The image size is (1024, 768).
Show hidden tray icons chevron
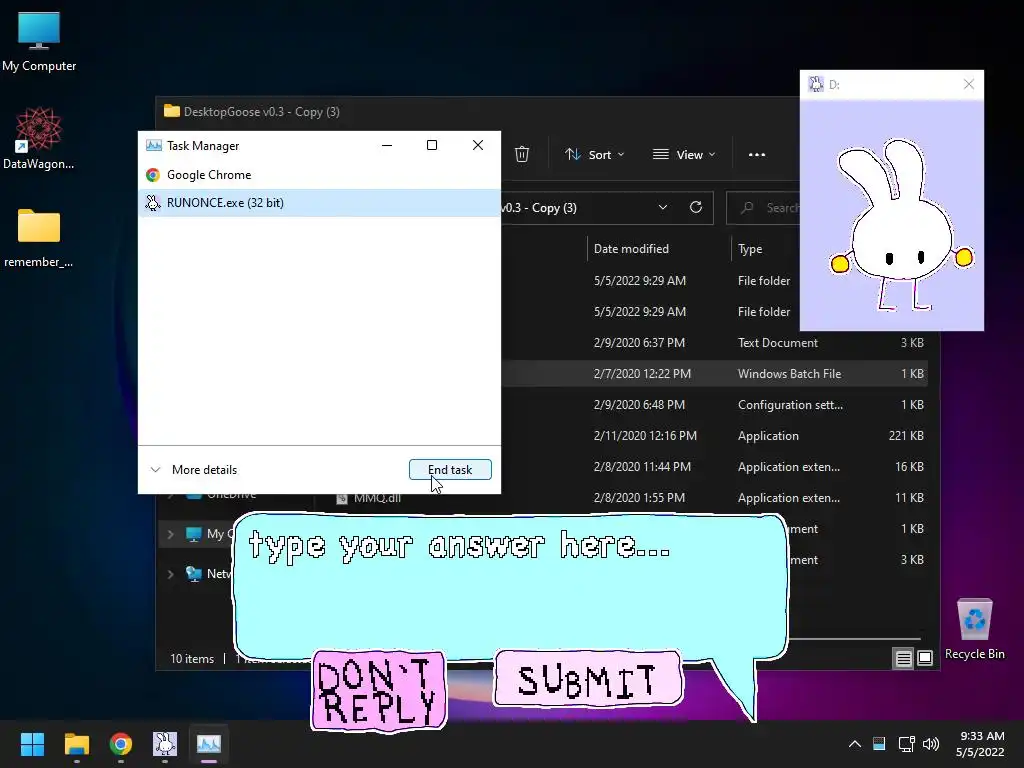[x=854, y=744]
